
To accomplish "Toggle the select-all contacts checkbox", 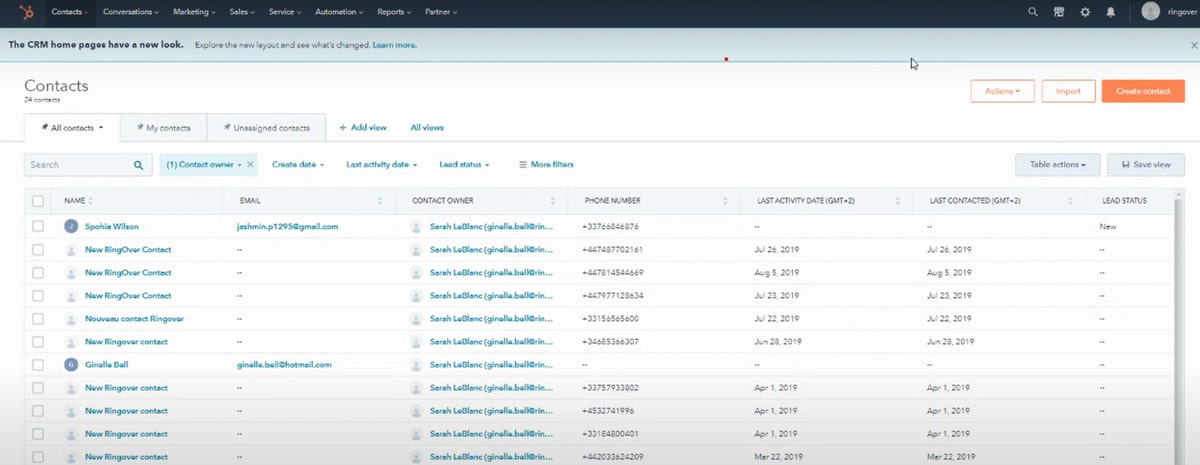I will point(38,201).
